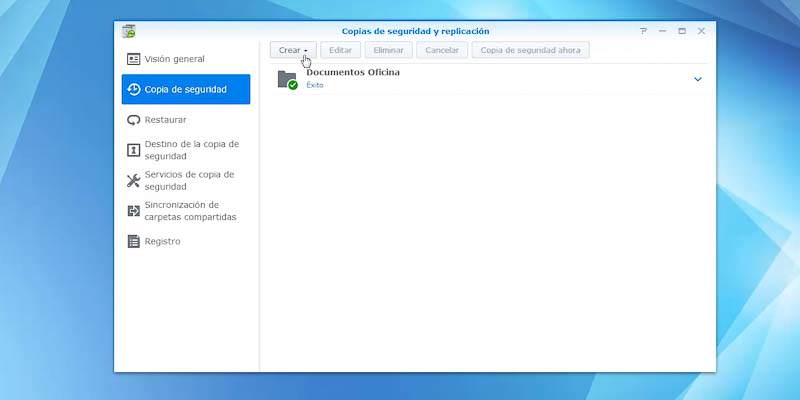Close the Copias de seguridad y replicación window

[x=702, y=31]
